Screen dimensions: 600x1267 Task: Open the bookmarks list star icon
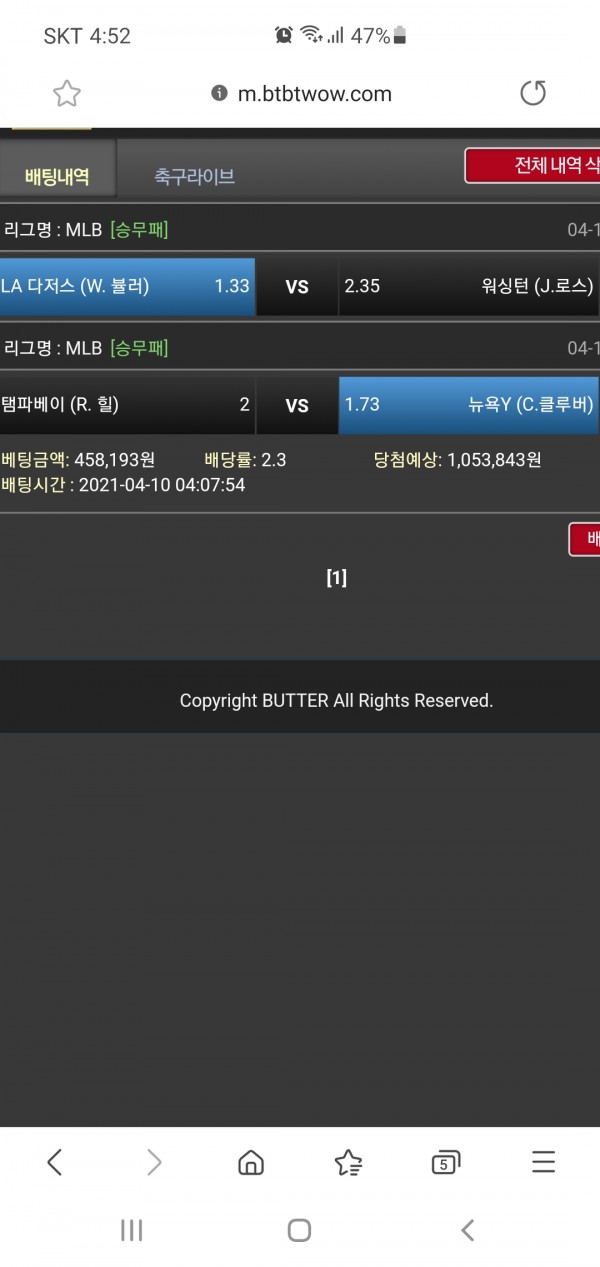348,1161
